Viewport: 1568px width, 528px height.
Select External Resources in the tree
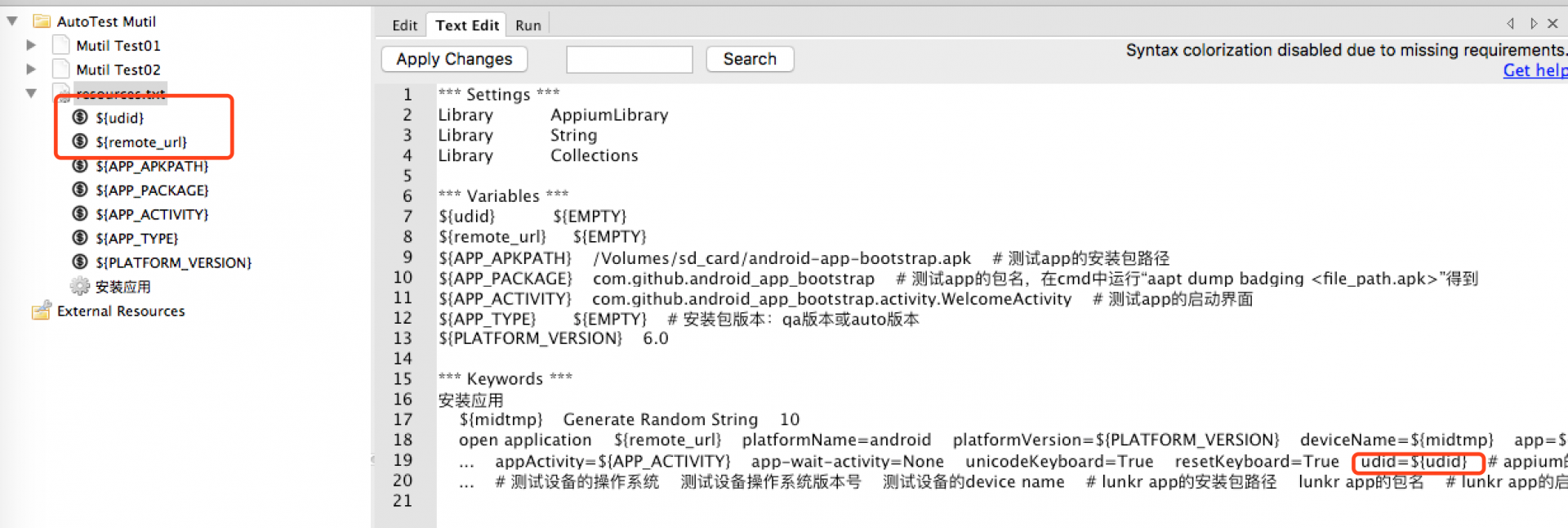[x=121, y=311]
